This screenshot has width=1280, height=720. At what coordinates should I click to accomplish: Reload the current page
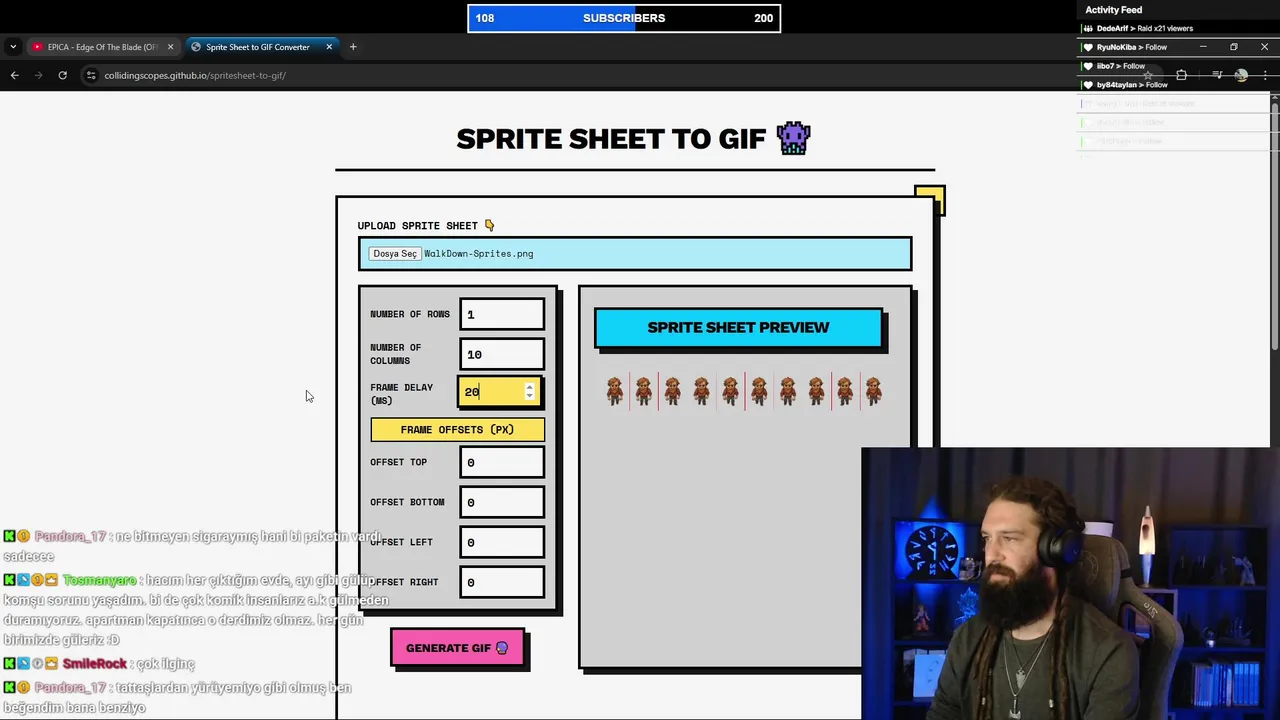pos(62,75)
